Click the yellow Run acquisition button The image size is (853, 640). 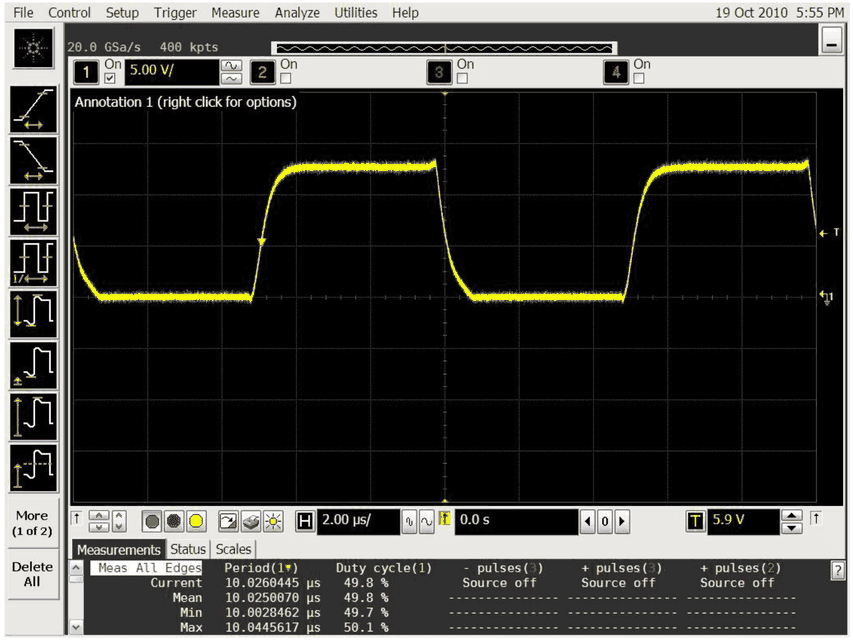(196, 521)
